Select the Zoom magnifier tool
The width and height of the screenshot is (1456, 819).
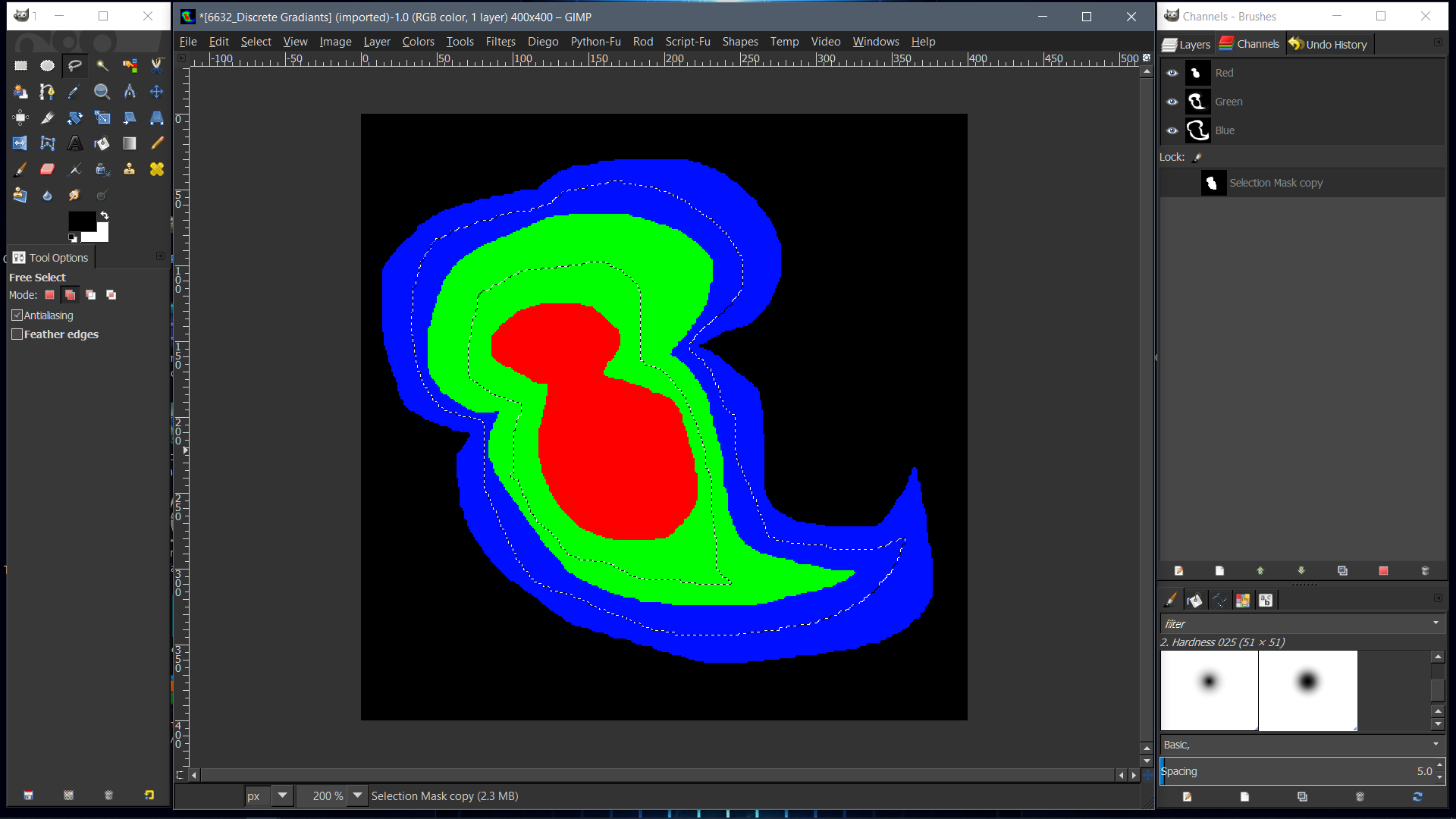coord(102,92)
